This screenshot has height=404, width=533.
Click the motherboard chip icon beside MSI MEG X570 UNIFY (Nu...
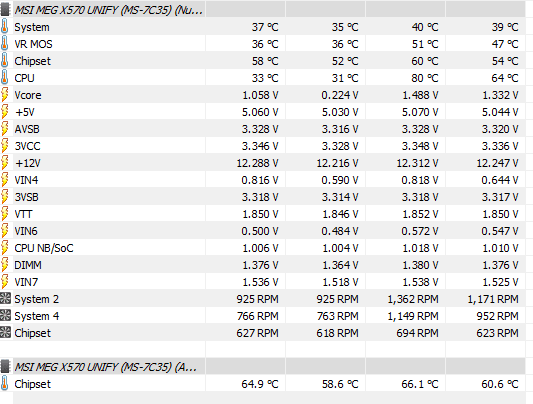click(5, 10)
